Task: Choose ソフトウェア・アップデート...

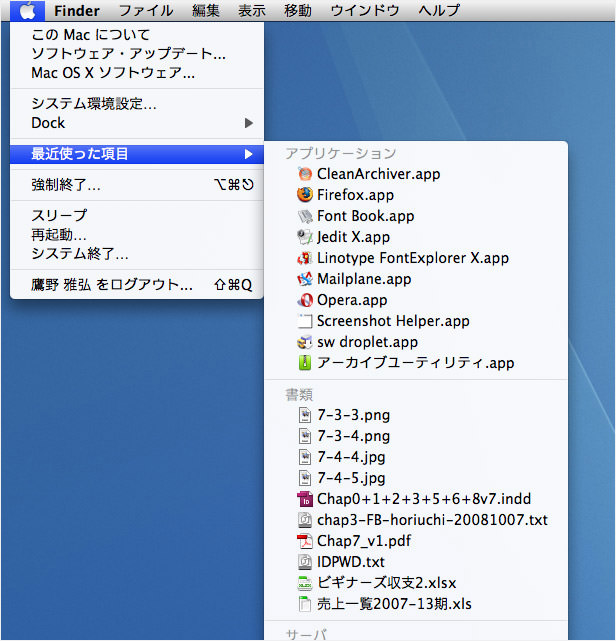Action: (137, 54)
